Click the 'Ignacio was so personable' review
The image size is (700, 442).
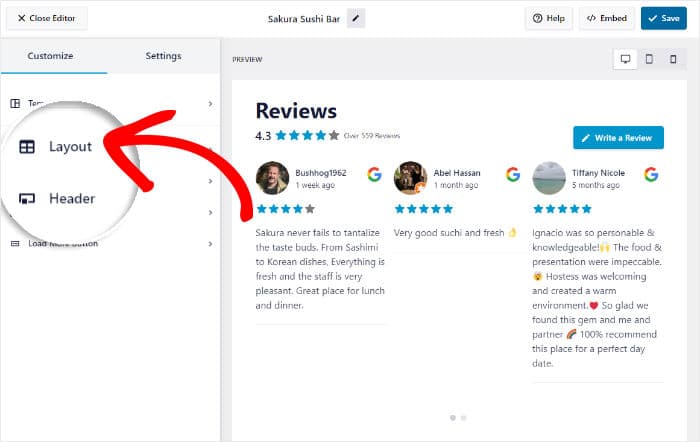(x=597, y=298)
